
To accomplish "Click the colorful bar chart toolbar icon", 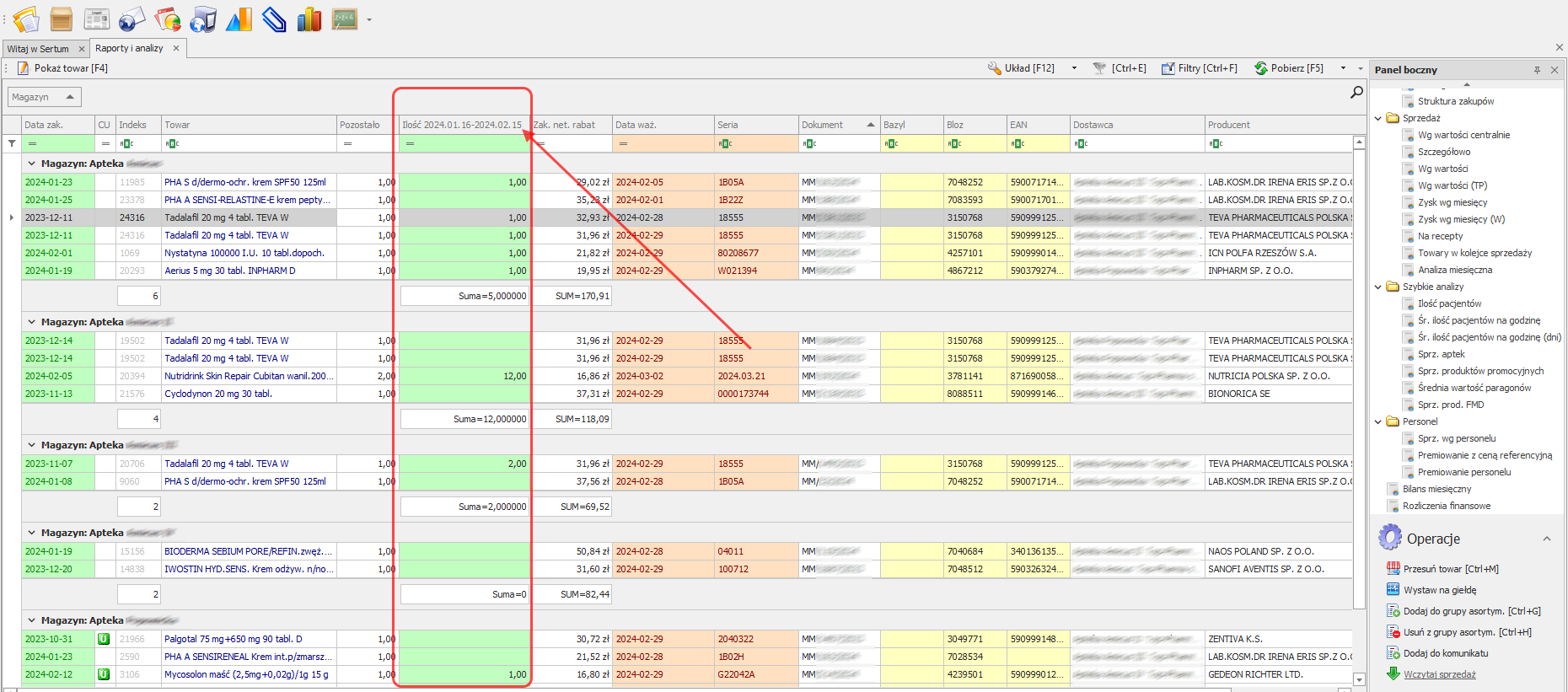I will (309, 19).
